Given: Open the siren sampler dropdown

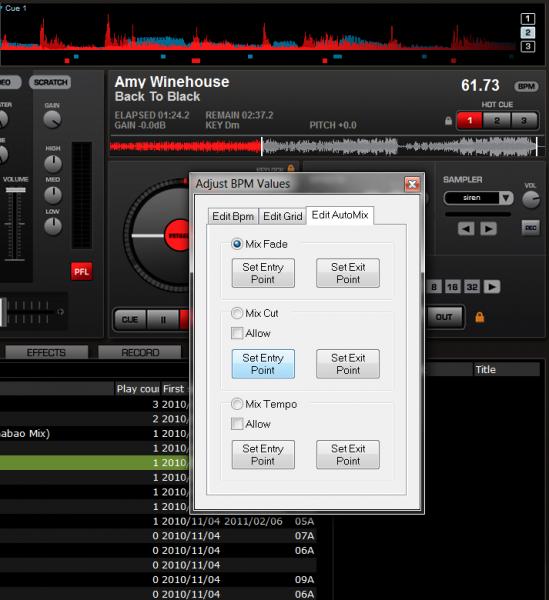Looking at the screenshot, I should pyautogui.click(x=505, y=198).
